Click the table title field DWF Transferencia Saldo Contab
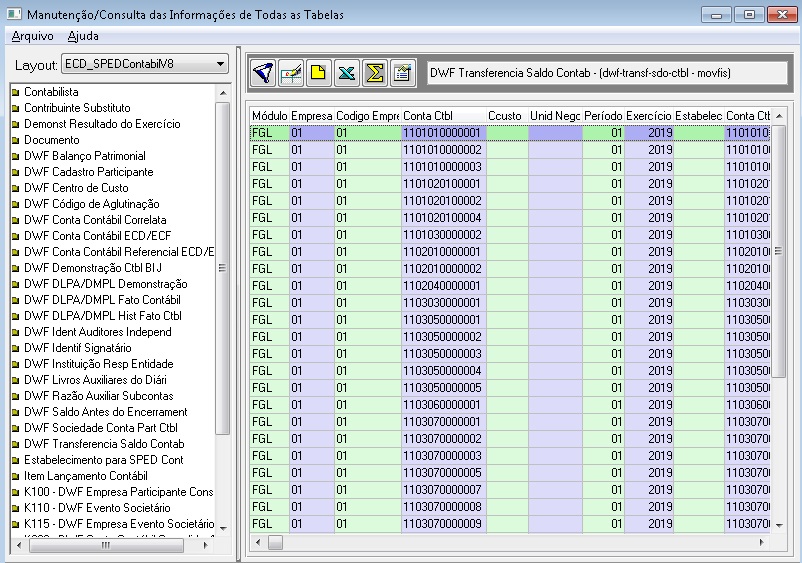Viewport: 802px width, 563px height. click(607, 73)
